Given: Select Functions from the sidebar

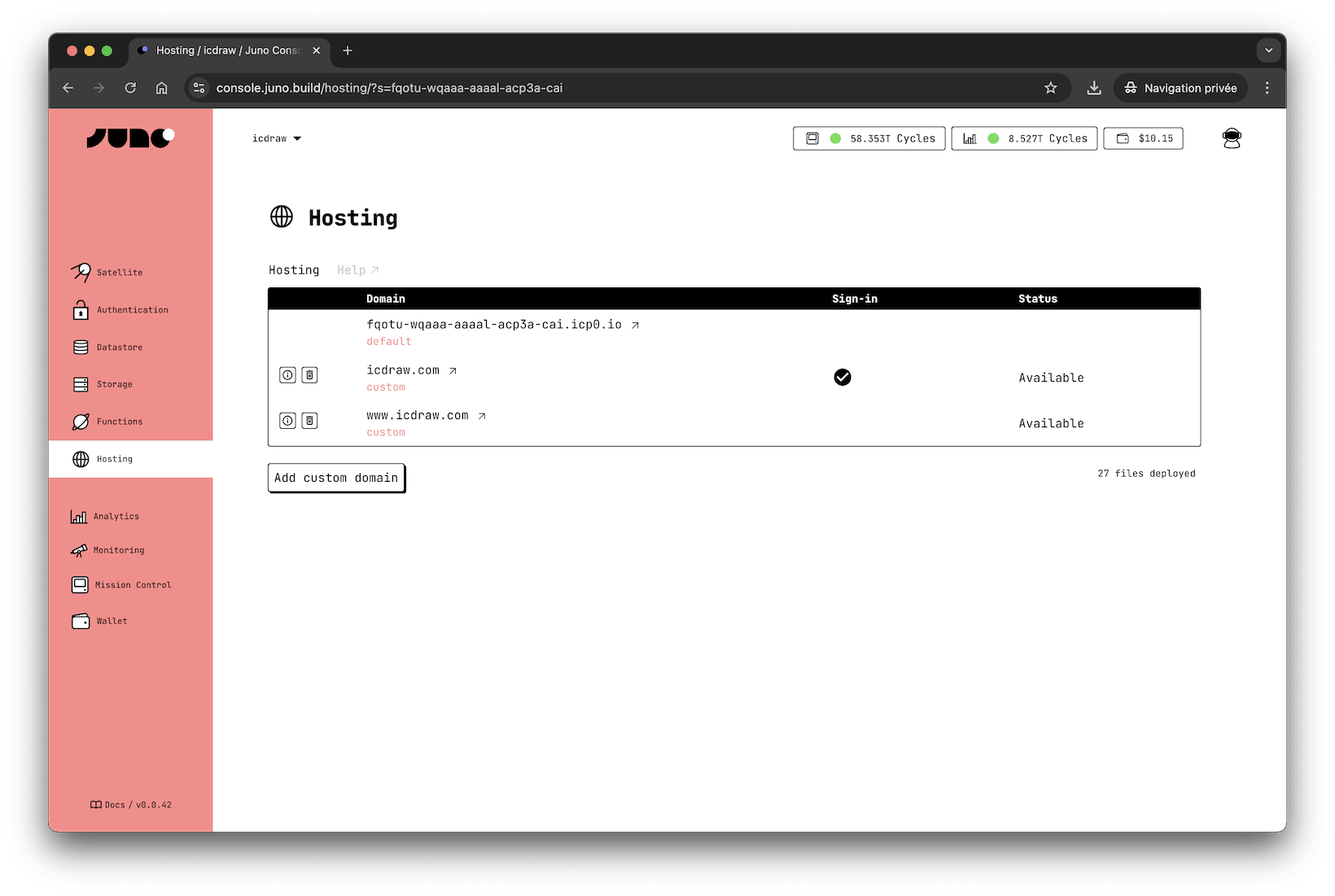Looking at the screenshot, I should click(x=119, y=421).
